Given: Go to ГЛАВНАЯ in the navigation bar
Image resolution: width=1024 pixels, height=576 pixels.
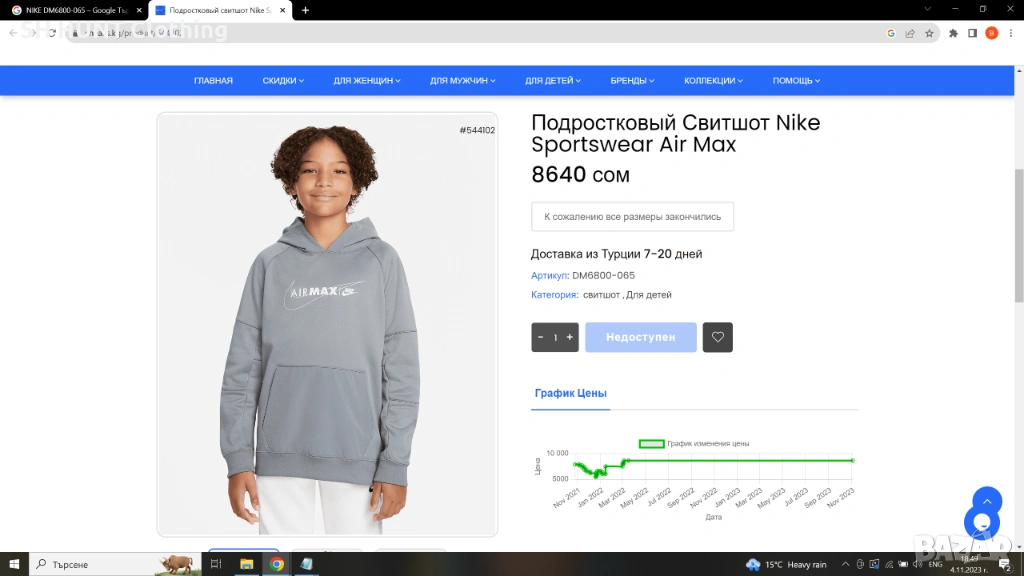Looking at the screenshot, I should coord(213,80).
